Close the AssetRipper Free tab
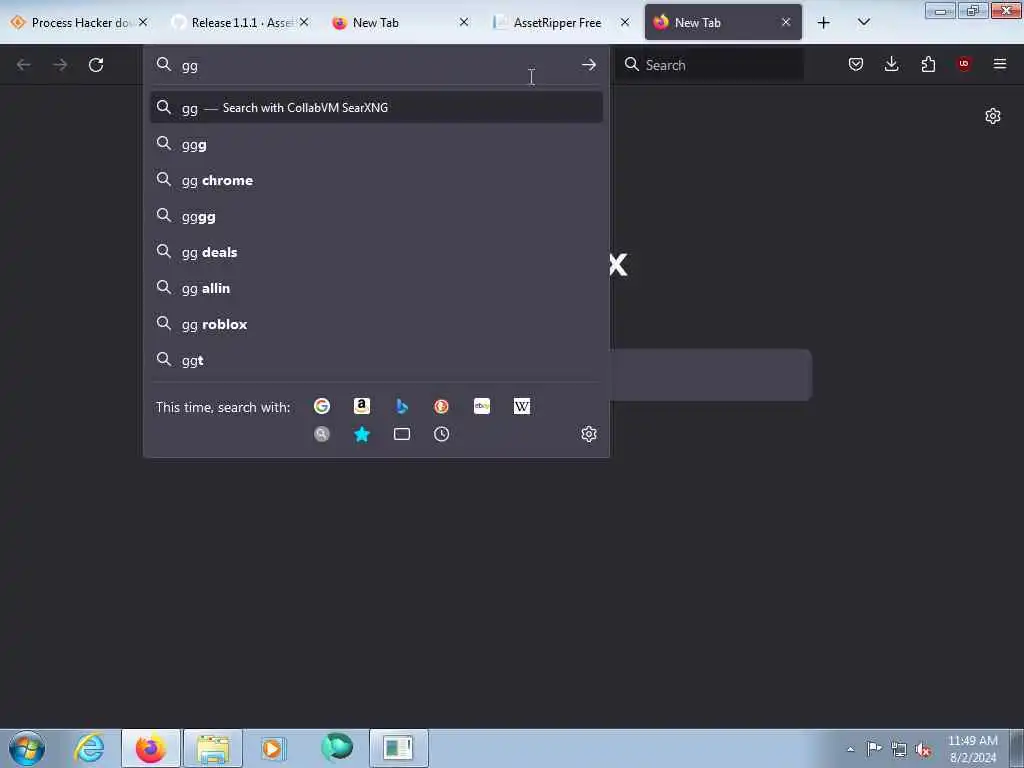Viewport: 1024px width, 768px height. point(625,22)
